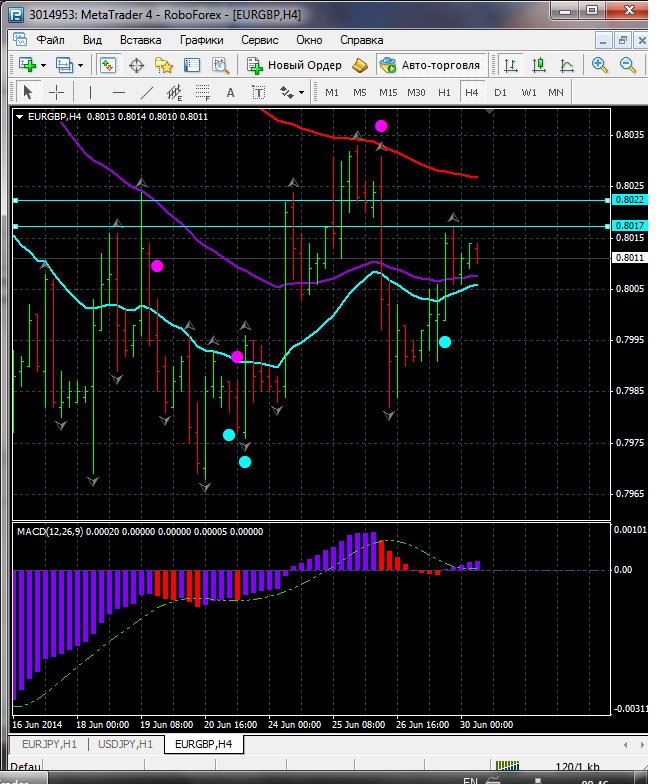The height and width of the screenshot is (784, 660).
Task: Expand the new chart dropdown arrow
Action: tap(45, 65)
